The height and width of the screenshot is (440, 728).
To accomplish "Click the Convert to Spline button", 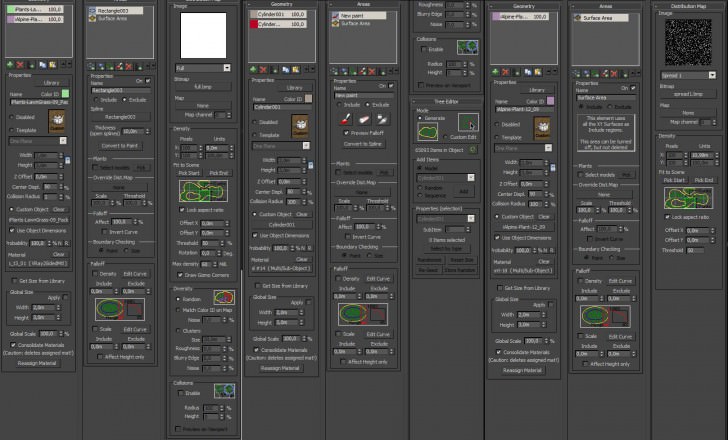I will tap(363, 144).
